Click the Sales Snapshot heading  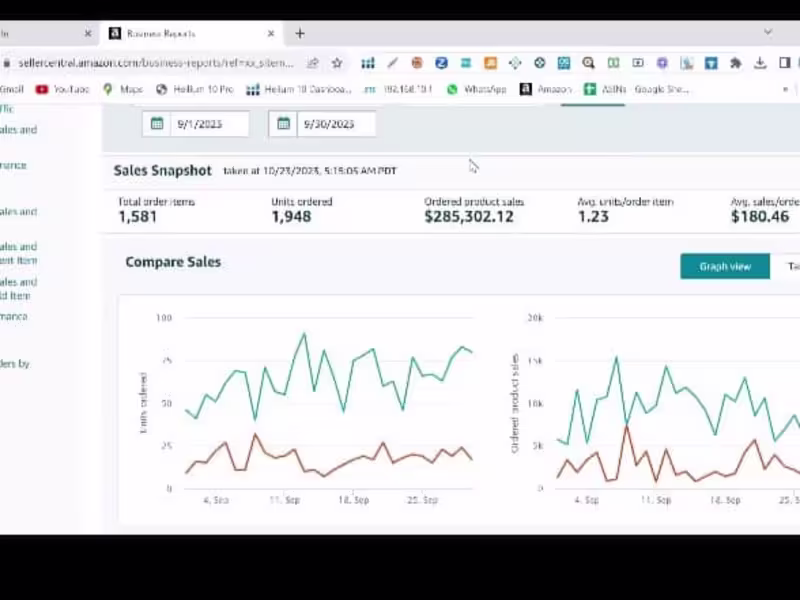coord(162,170)
